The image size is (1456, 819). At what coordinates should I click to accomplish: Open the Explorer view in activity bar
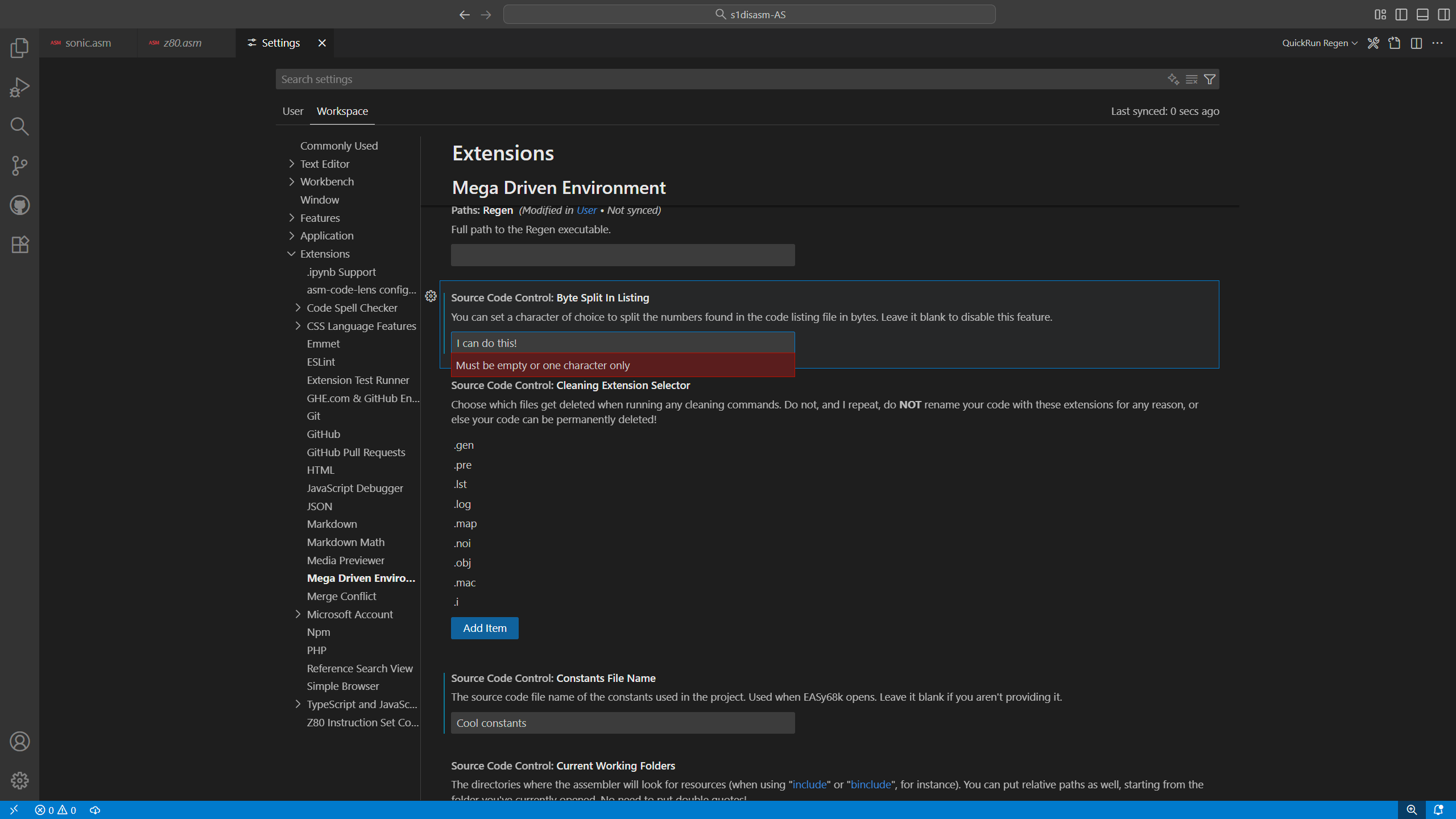19,48
